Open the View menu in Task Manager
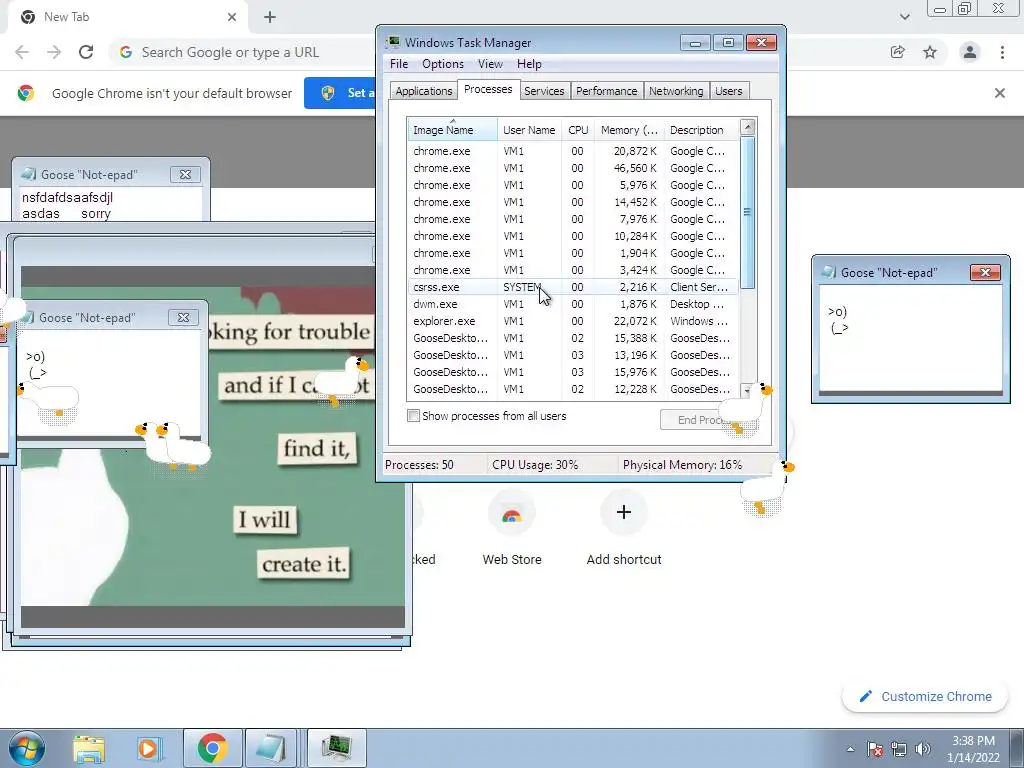This screenshot has width=1024, height=768. tap(490, 64)
